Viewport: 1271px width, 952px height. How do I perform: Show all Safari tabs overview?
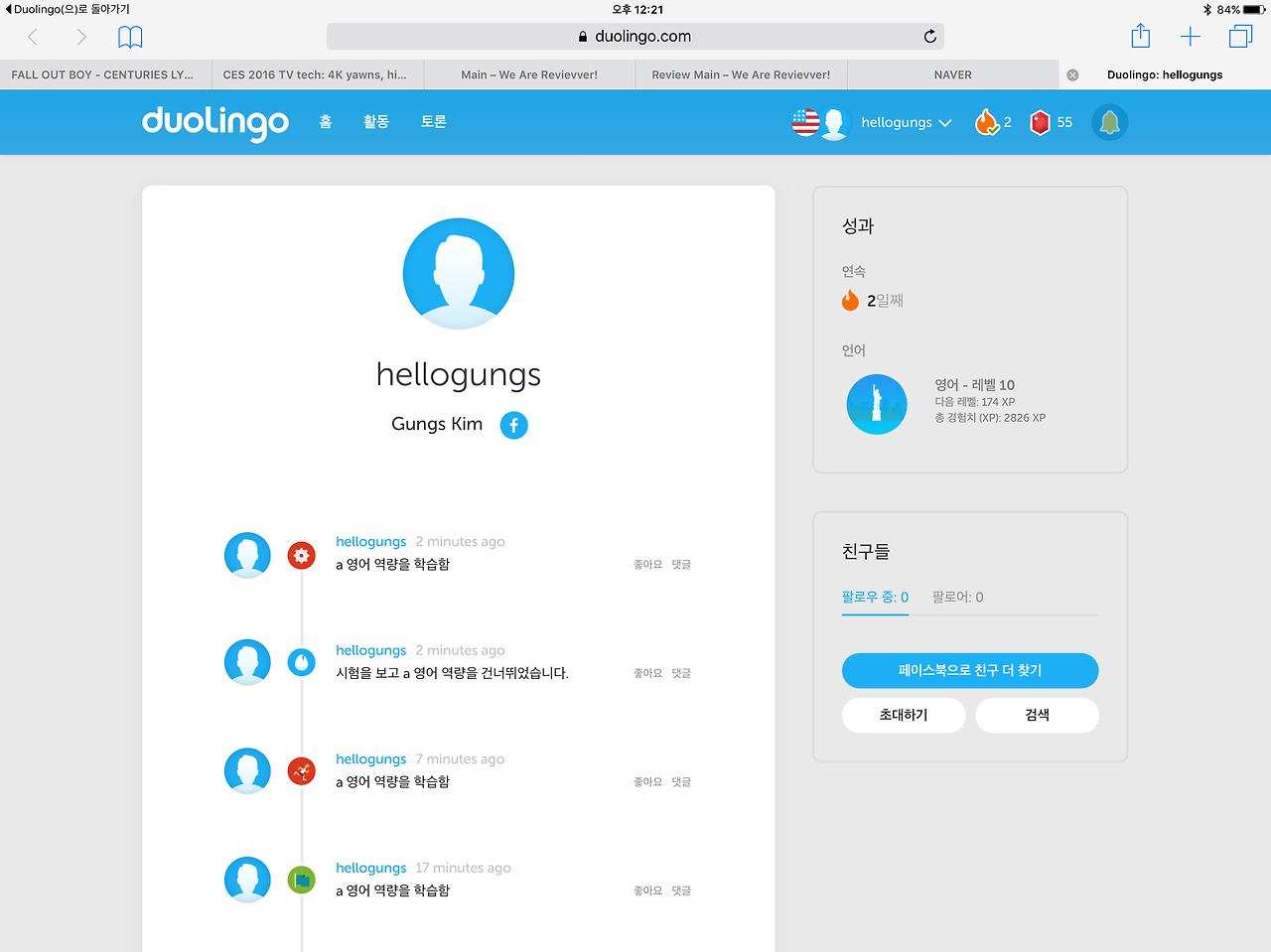tap(1240, 37)
